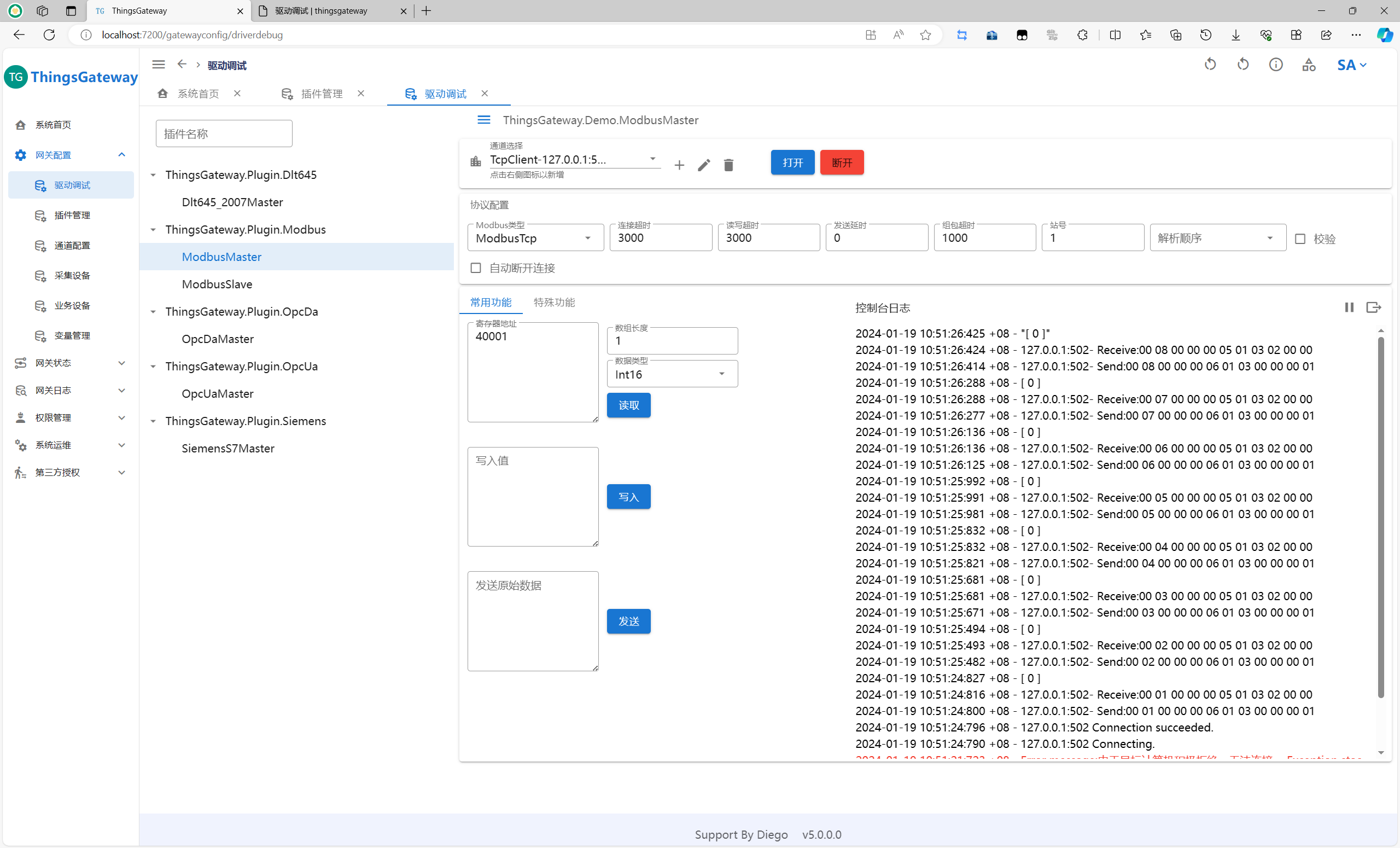Click the hamburger icon beside ThingsGateway.Demo.ModbusMaster
This screenshot has height=848, width=1400.
tap(483, 120)
